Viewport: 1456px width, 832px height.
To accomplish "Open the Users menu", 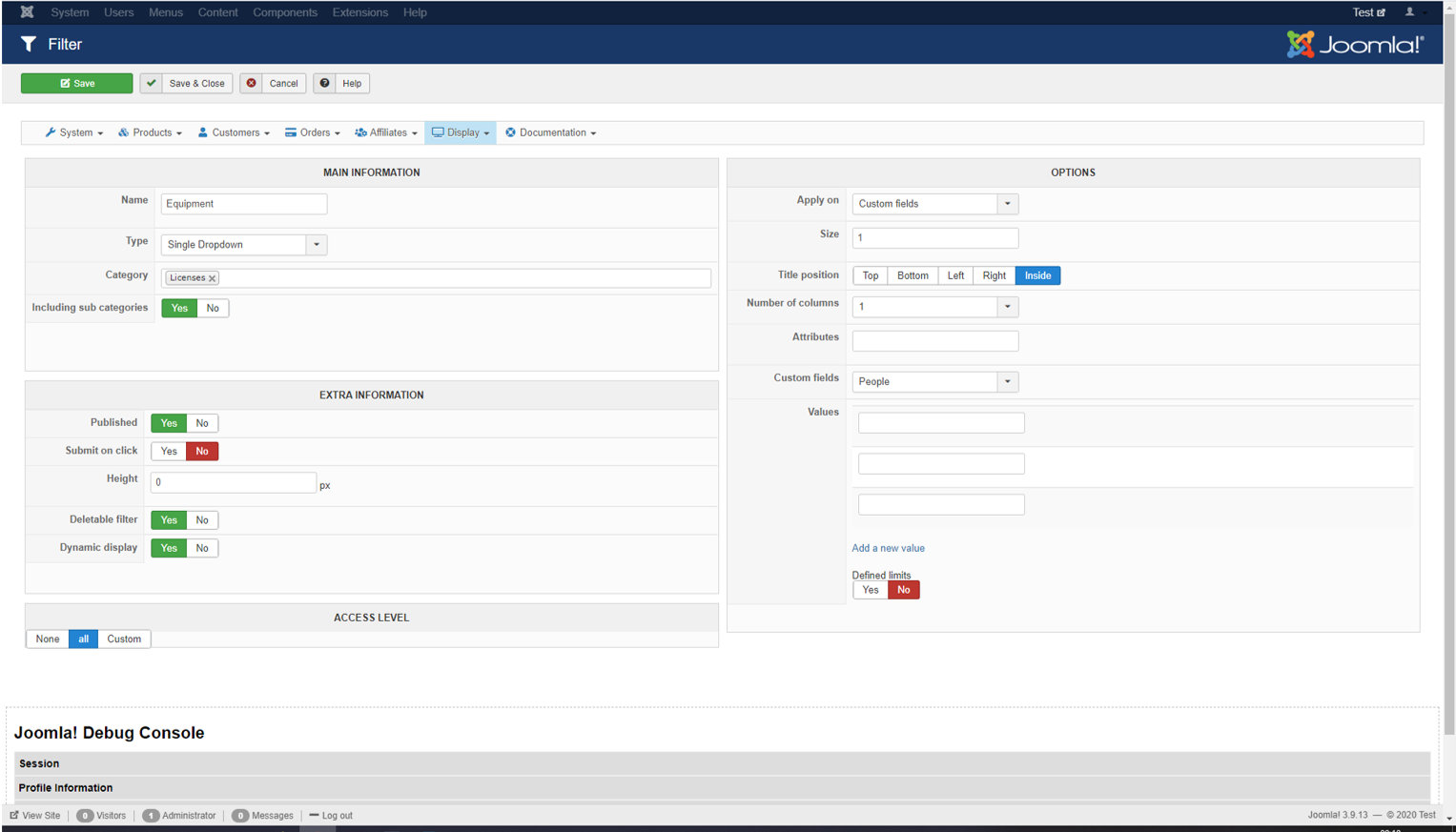I will pyautogui.click(x=118, y=12).
